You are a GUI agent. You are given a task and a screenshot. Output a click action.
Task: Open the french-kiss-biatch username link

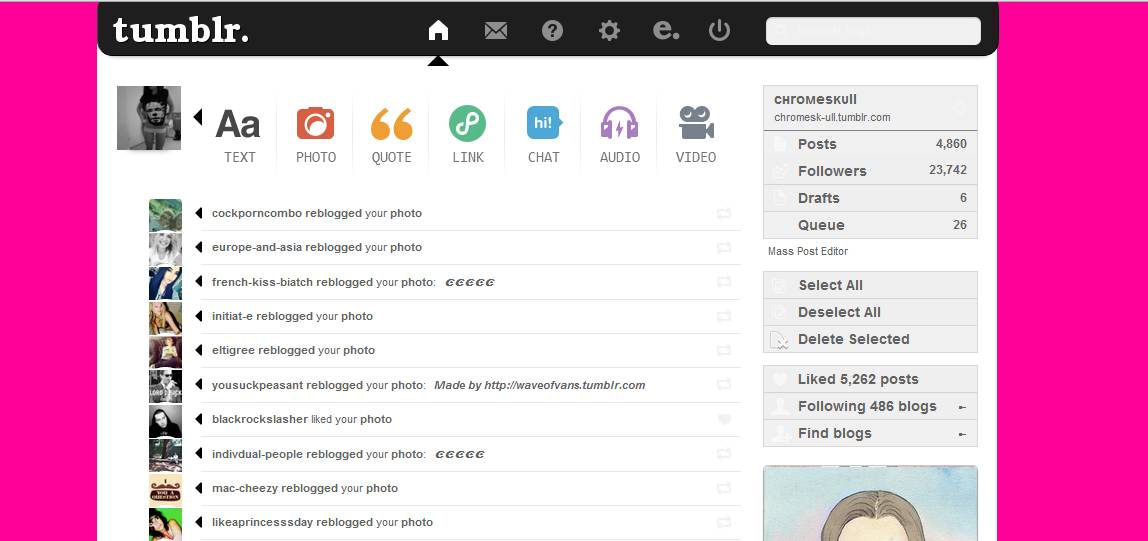click(263, 282)
